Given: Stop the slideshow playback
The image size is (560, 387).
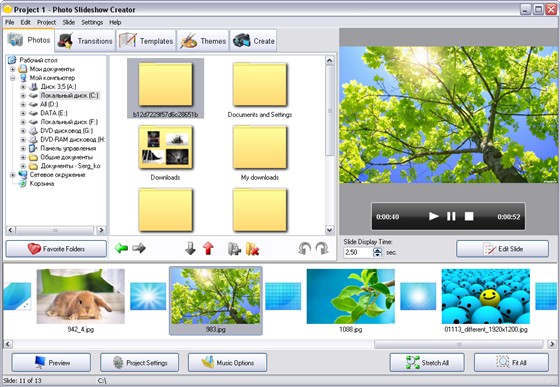Looking at the screenshot, I should [469, 216].
